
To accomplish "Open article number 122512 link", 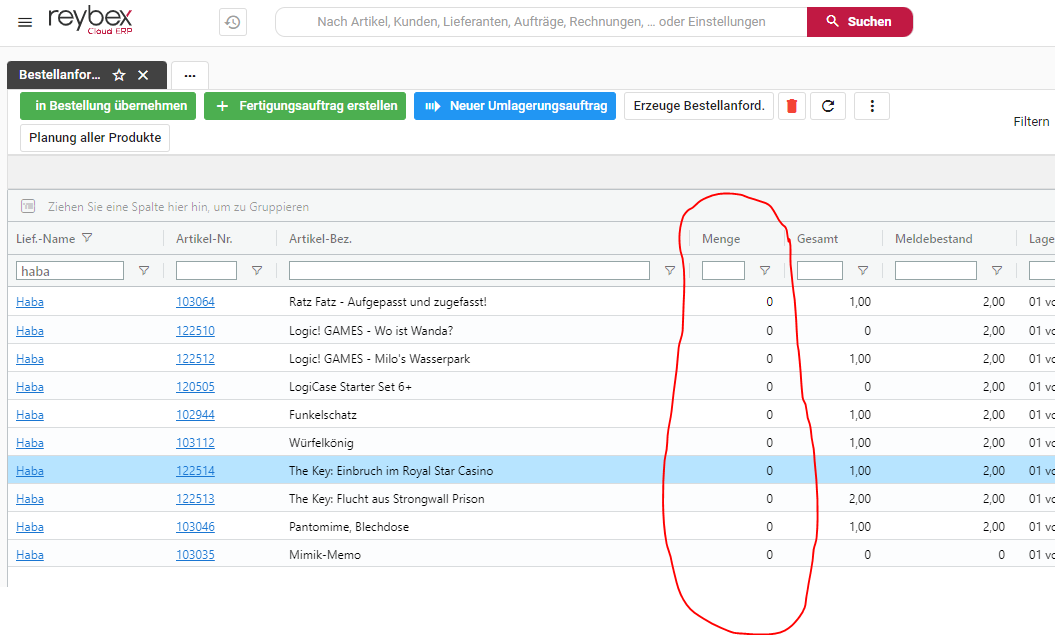I will point(195,359).
